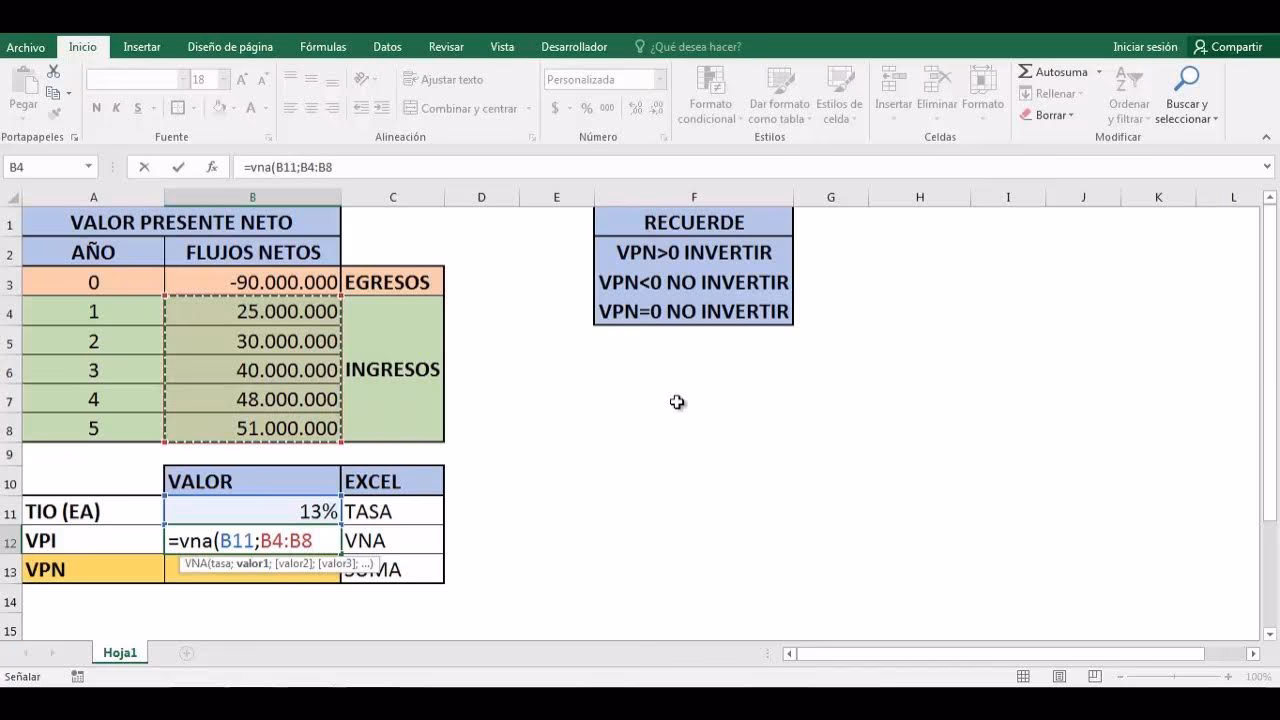1280x720 pixels.
Task: Click the Estilos de celda icon
Action: [x=838, y=95]
